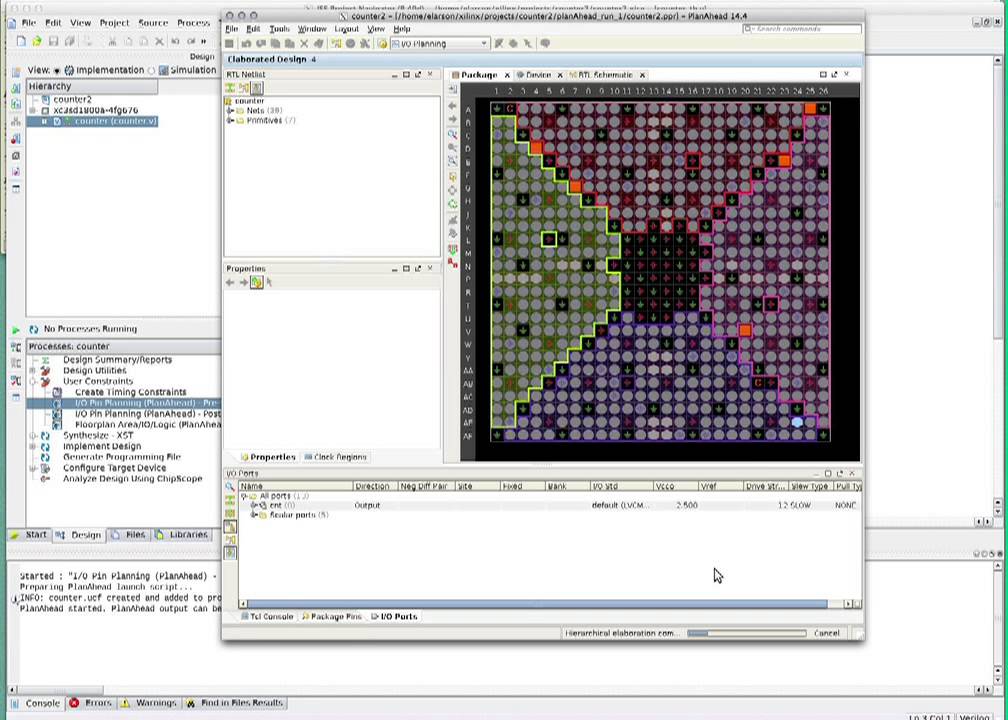Switch to the Tcl Console tab
1008x720 pixels.
pyautogui.click(x=267, y=616)
